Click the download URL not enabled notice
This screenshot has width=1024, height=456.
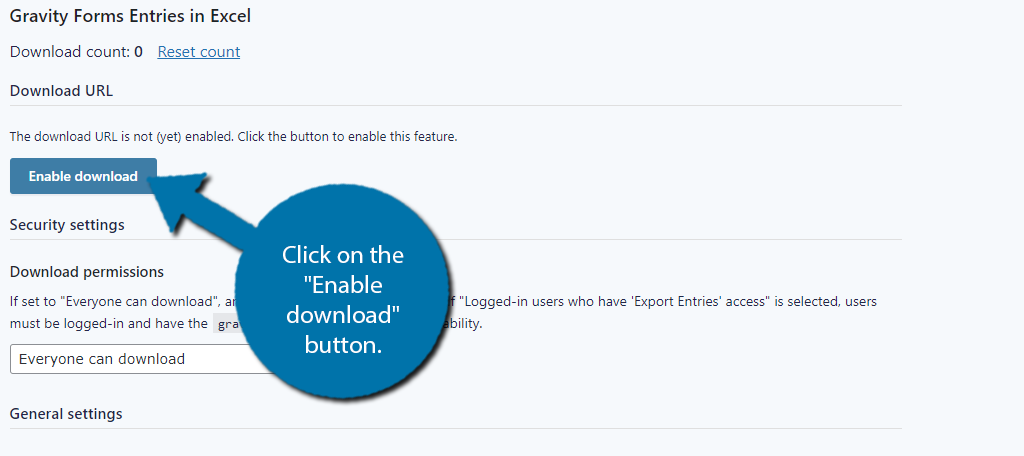click(x=233, y=137)
